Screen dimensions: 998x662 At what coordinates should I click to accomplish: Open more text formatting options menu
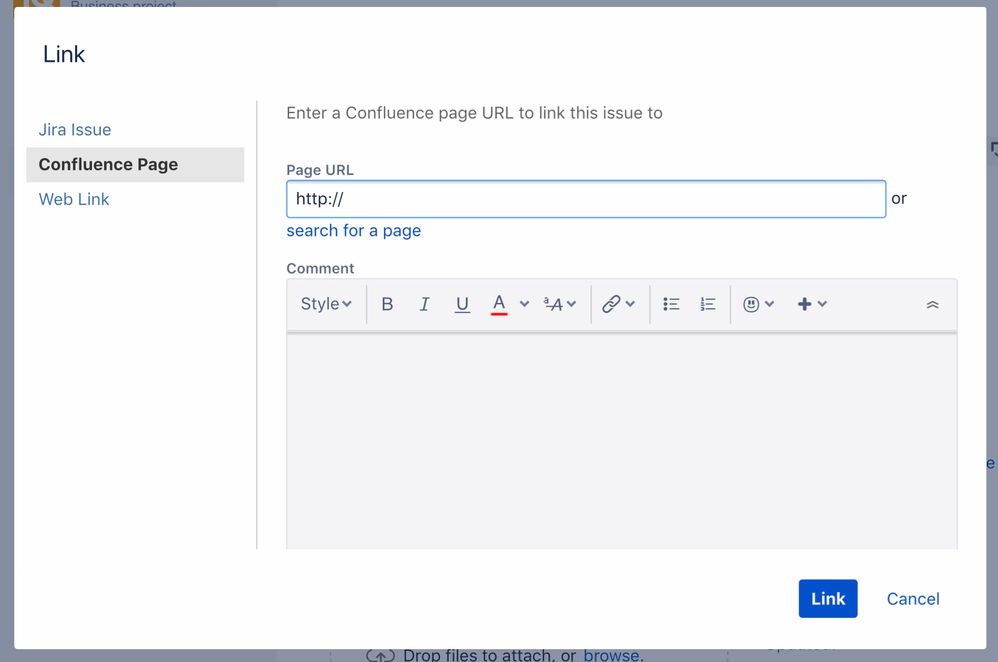tap(559, 304)
